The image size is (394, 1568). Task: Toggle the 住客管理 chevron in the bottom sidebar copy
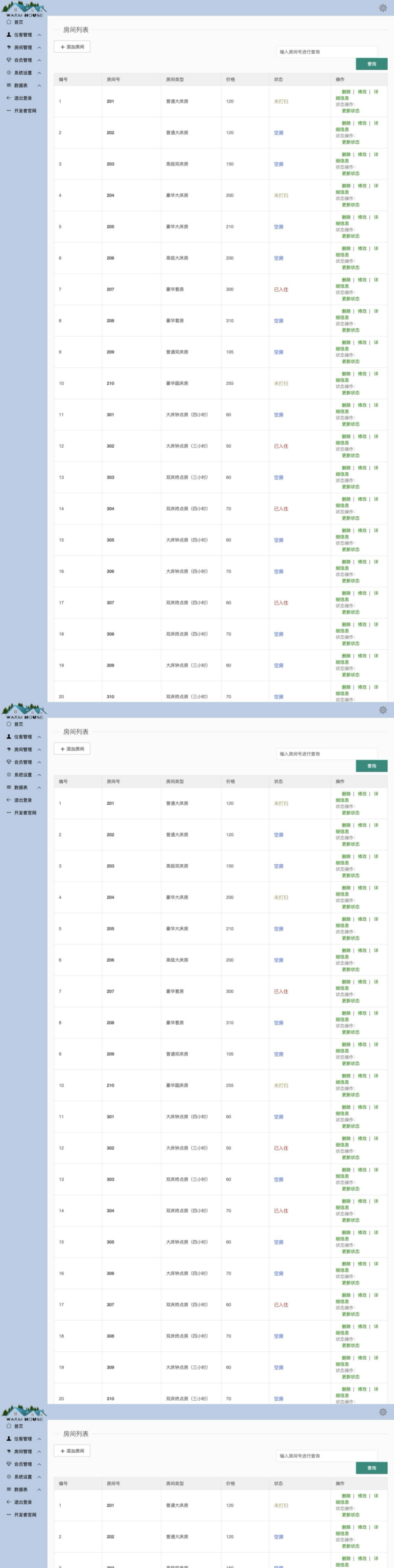click(x=39, y=1439)
